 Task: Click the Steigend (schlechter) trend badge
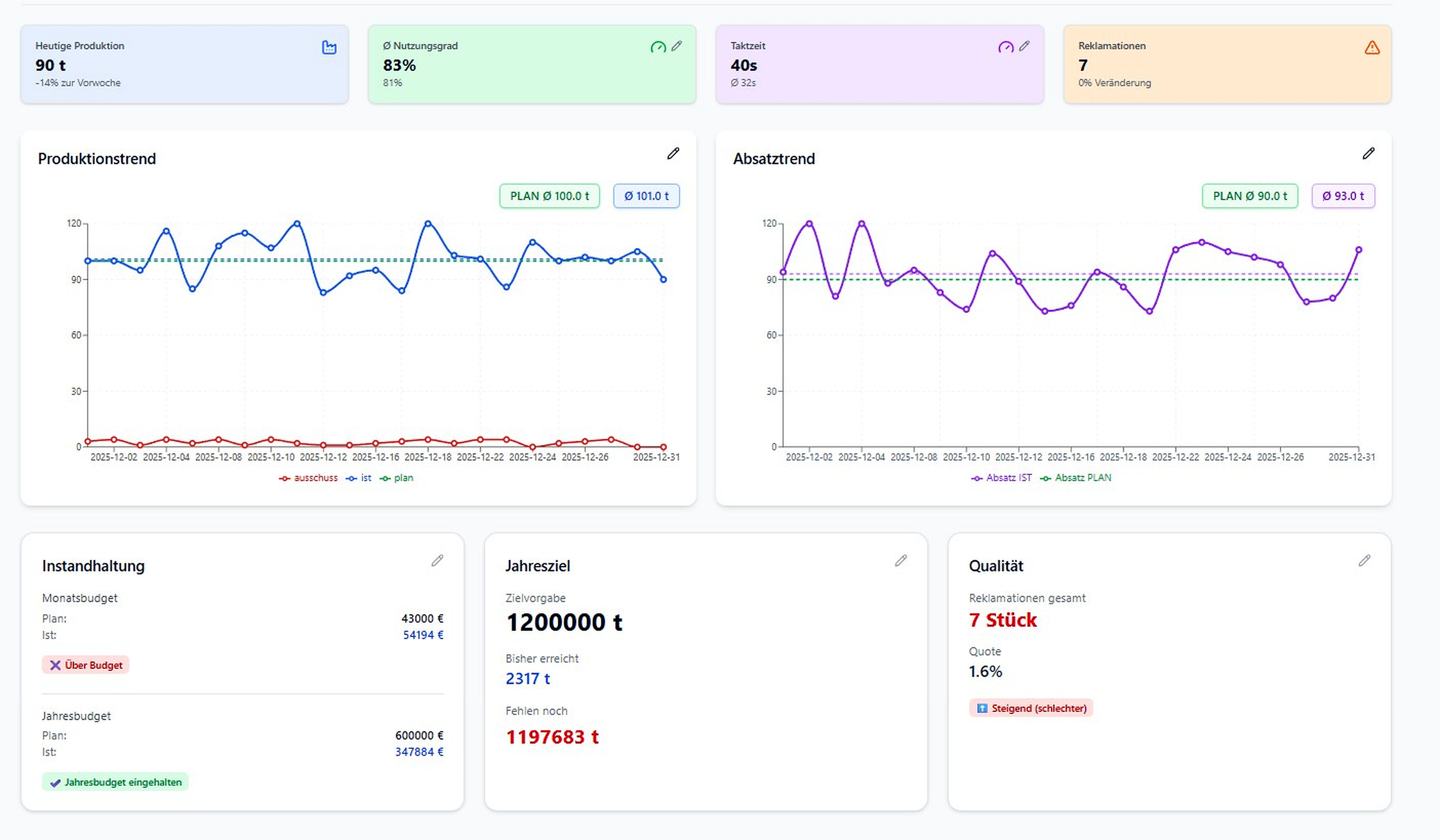(1031, 708)
